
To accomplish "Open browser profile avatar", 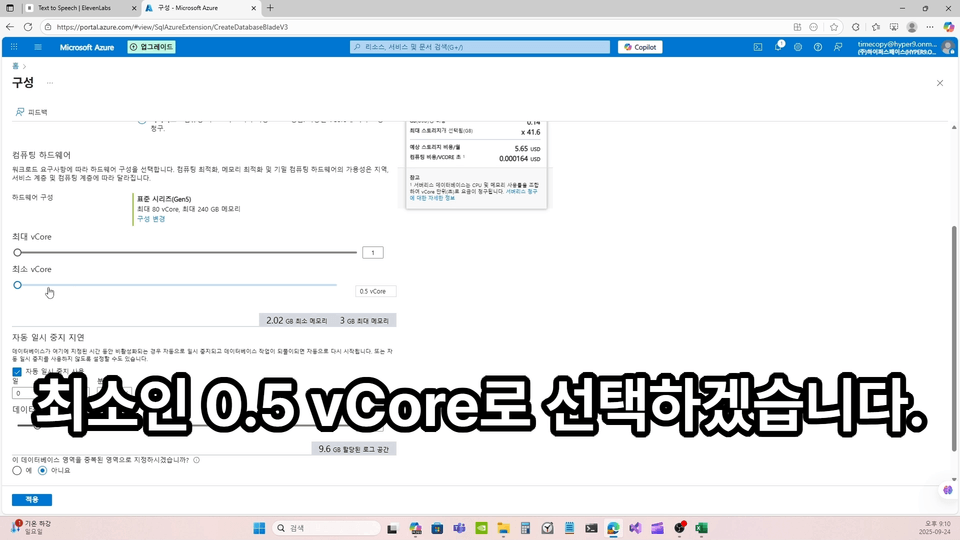I will click(x=912, y=27).
